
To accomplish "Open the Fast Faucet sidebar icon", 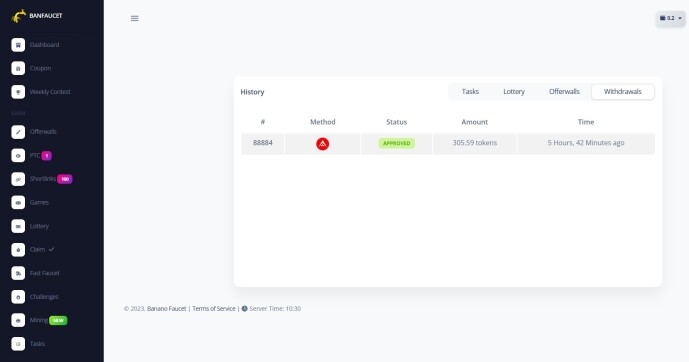I will click(18, 273).
